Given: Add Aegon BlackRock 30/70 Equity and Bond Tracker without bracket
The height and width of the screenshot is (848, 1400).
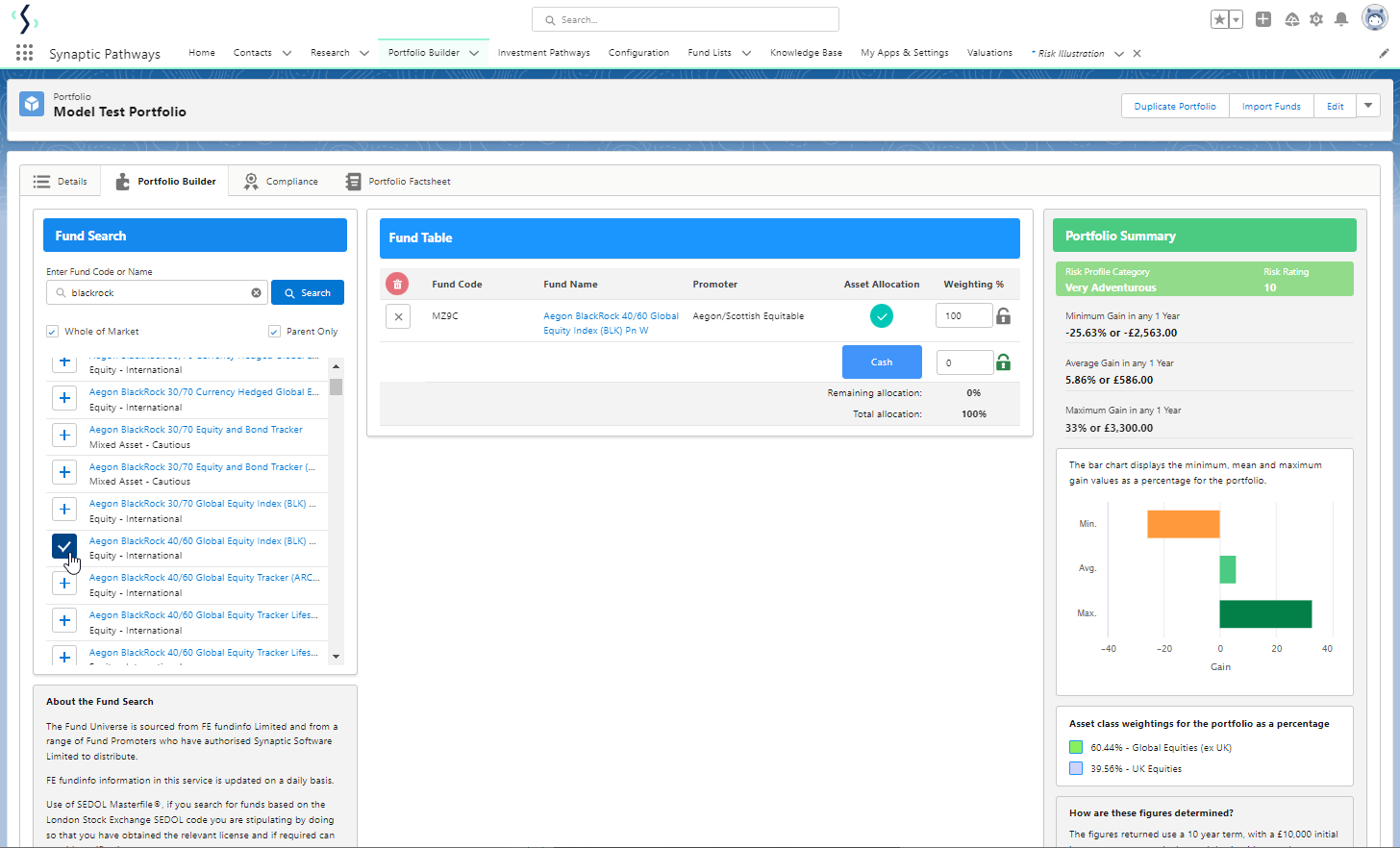Looking at the screenshot, I should pos(64,436).
